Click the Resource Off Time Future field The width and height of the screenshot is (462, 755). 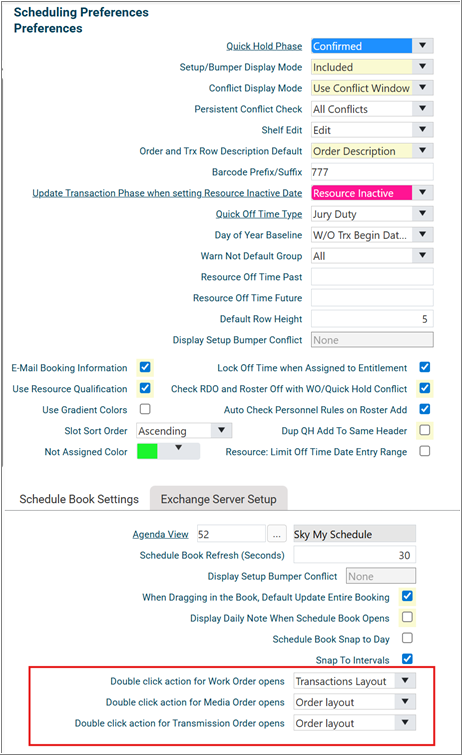pyautogui.click(x=372, y=298)
